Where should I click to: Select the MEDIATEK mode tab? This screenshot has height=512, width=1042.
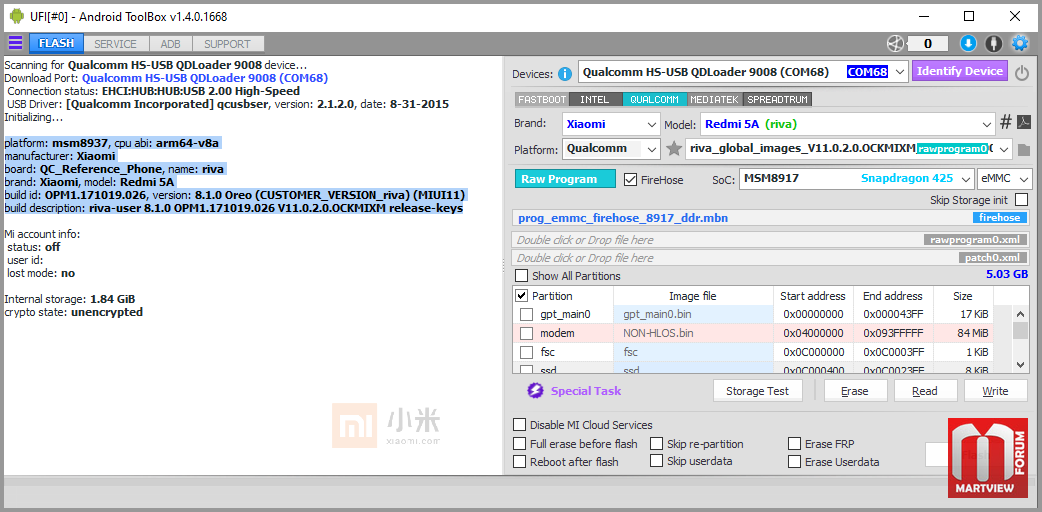pos(715,100)
